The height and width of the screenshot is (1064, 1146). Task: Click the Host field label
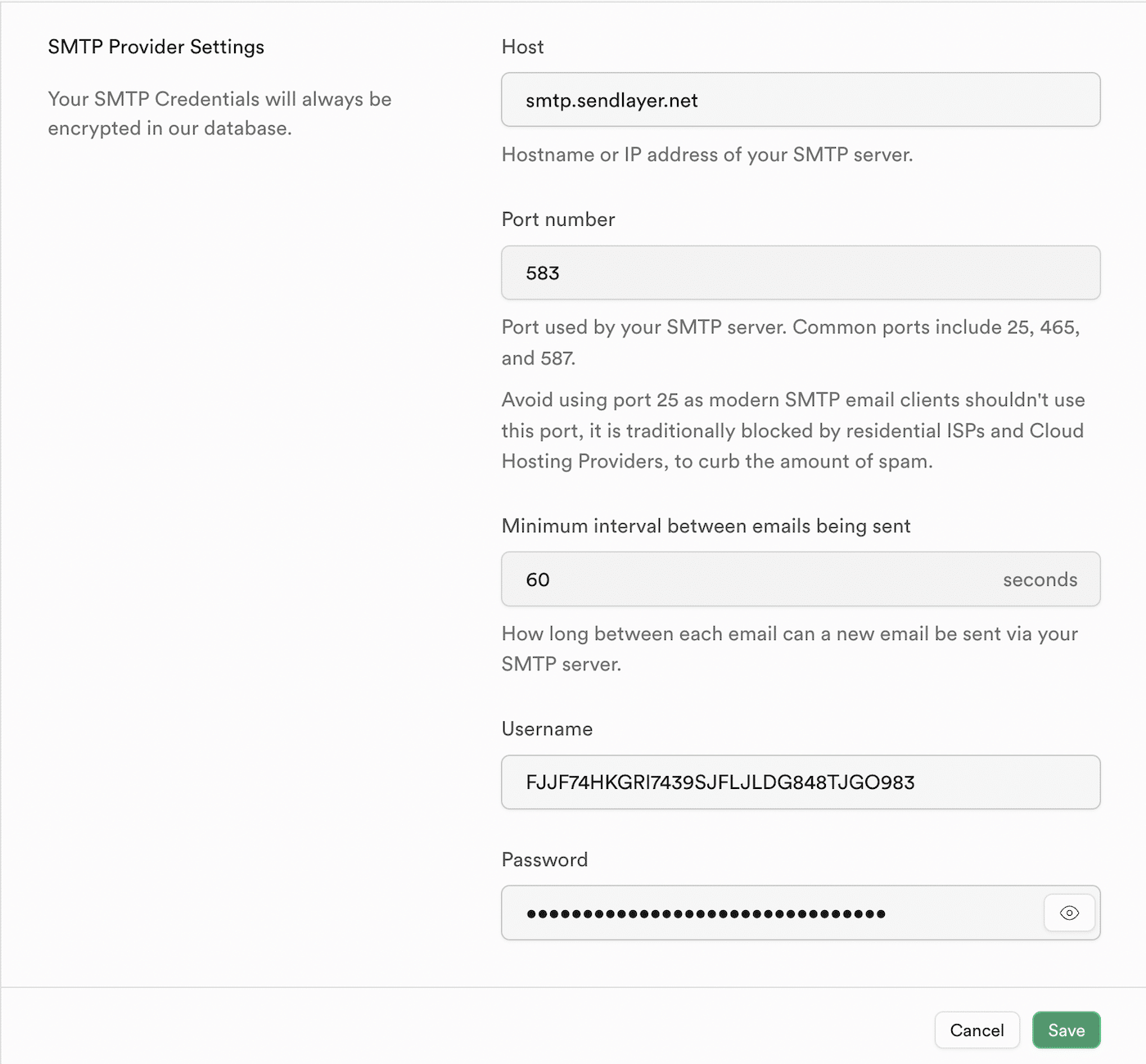pyautogui.click(x=522, y=47)
